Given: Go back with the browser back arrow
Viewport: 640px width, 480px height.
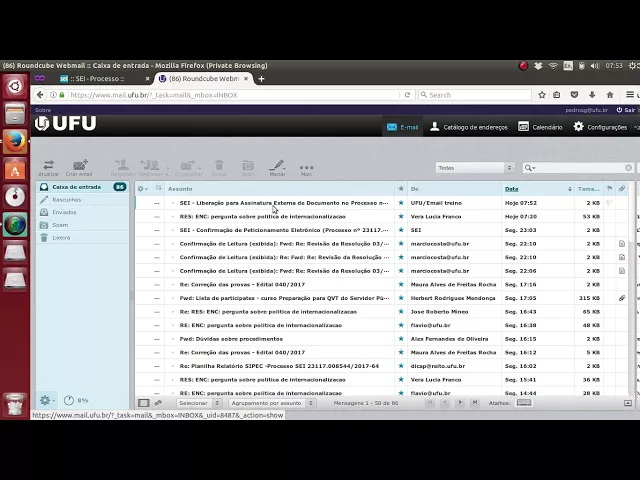Looking at the screenshot, I should [x=40, y=95].
